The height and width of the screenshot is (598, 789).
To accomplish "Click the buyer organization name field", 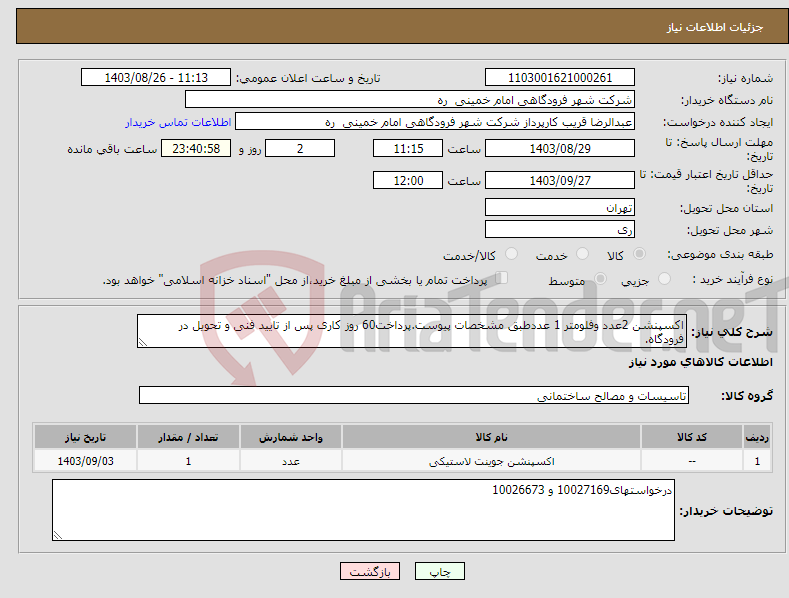I will click(410, 100).
